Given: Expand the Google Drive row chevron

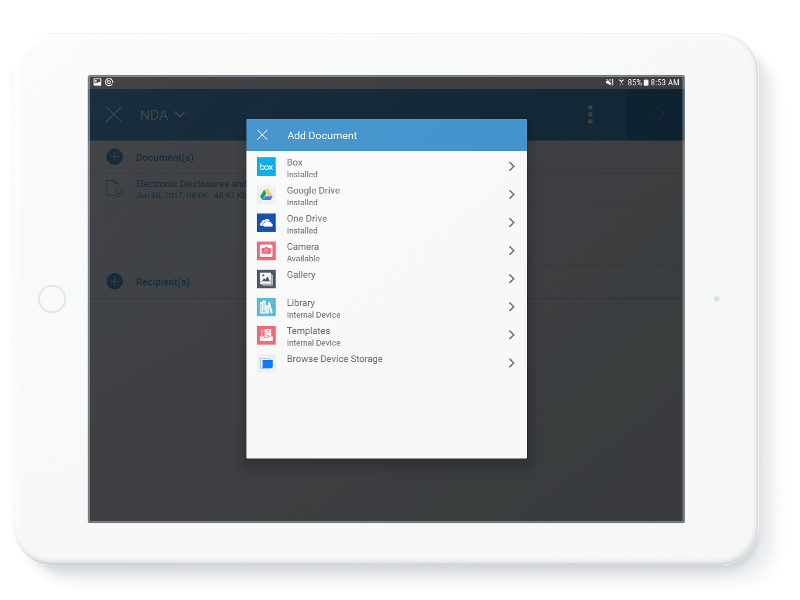Looking at the screenshot, I should point(512,194).
